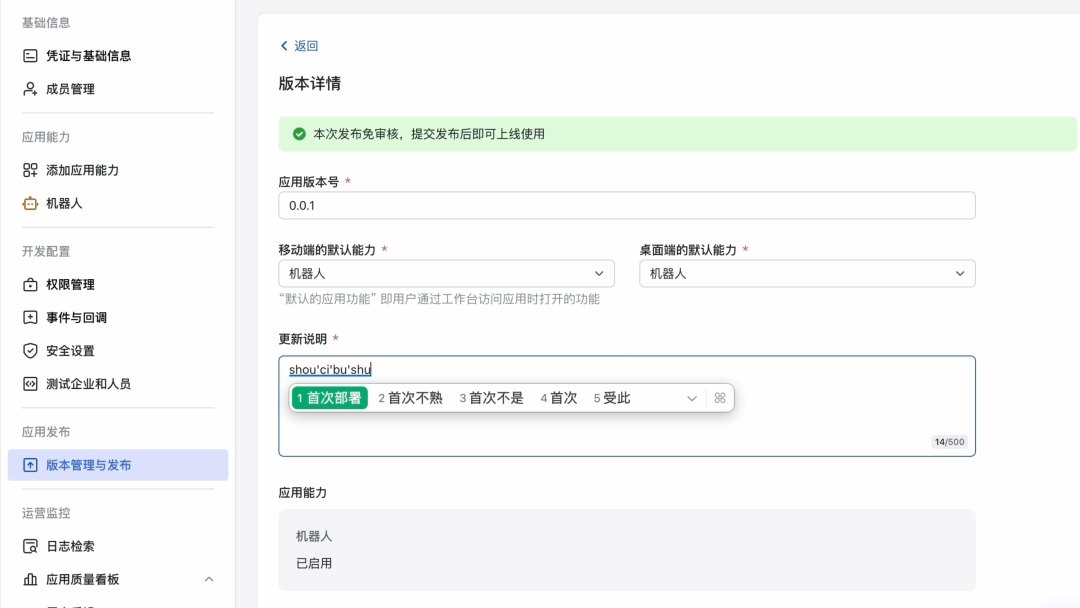Click the 日志检索 search icon
This screenshot has width=1080, height=608.
pyautogui.click(x=30, y=546)
